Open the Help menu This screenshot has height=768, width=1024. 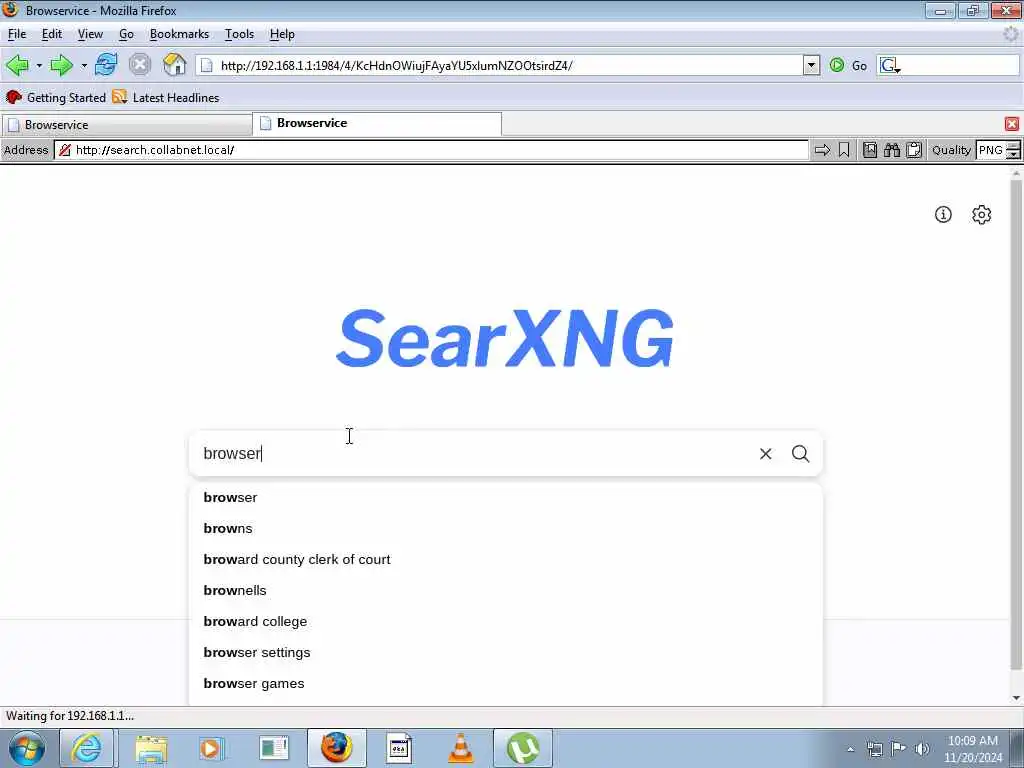coord(282,34)
